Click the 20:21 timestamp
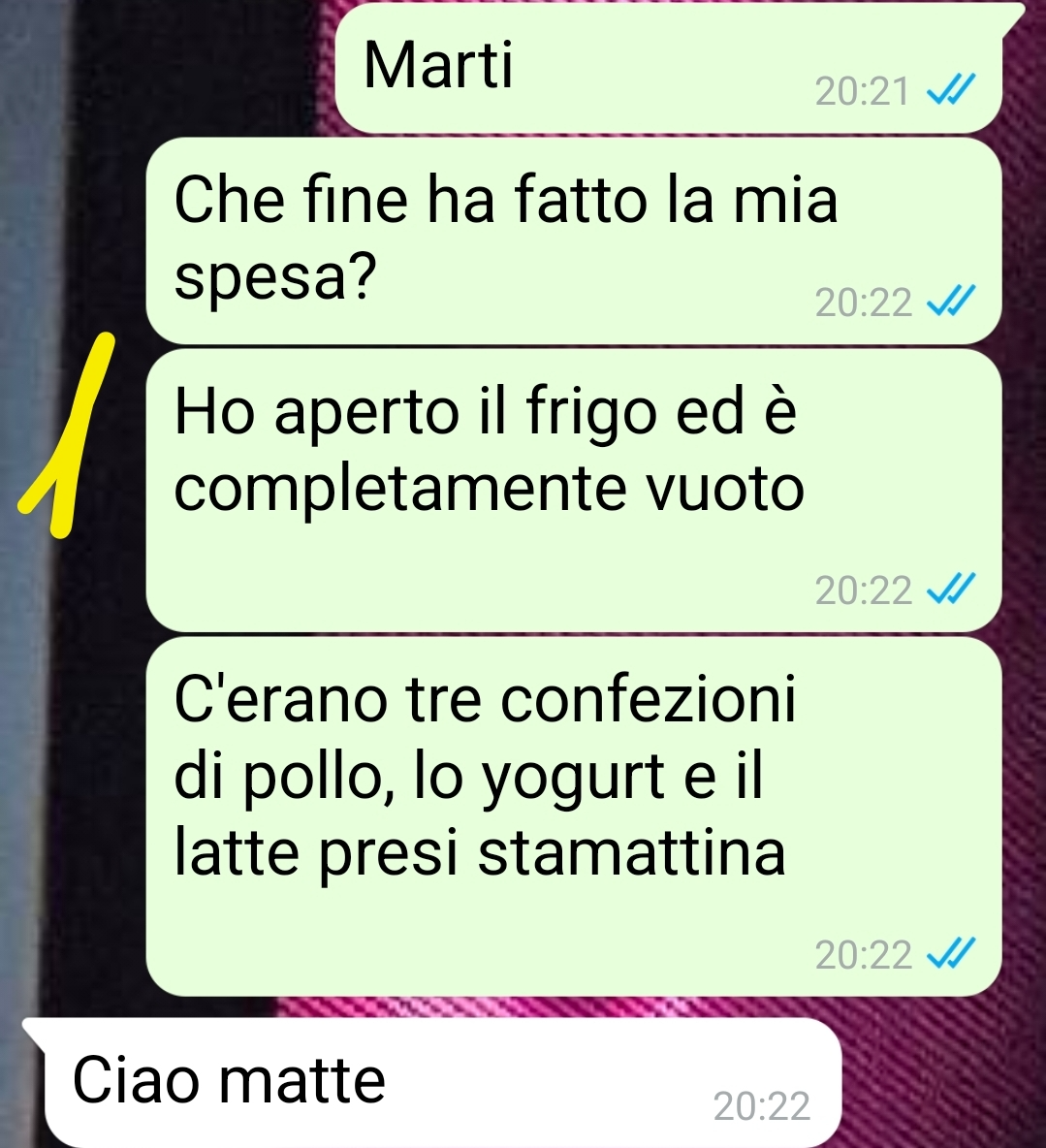The width and height of the screenshot is (1046, 1148). pyautogui.click(x=862, y=91)
